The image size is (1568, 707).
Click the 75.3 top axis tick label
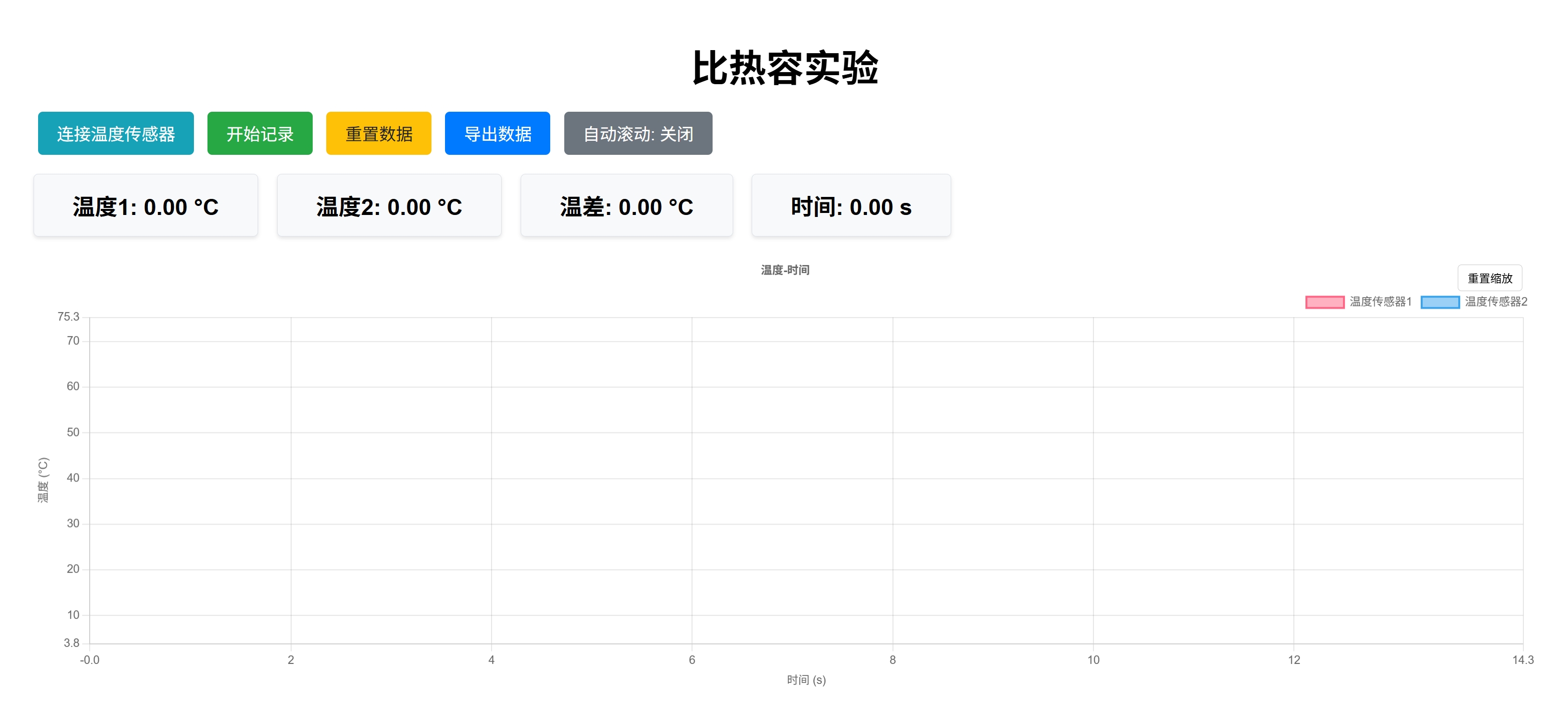click(69, 316)
